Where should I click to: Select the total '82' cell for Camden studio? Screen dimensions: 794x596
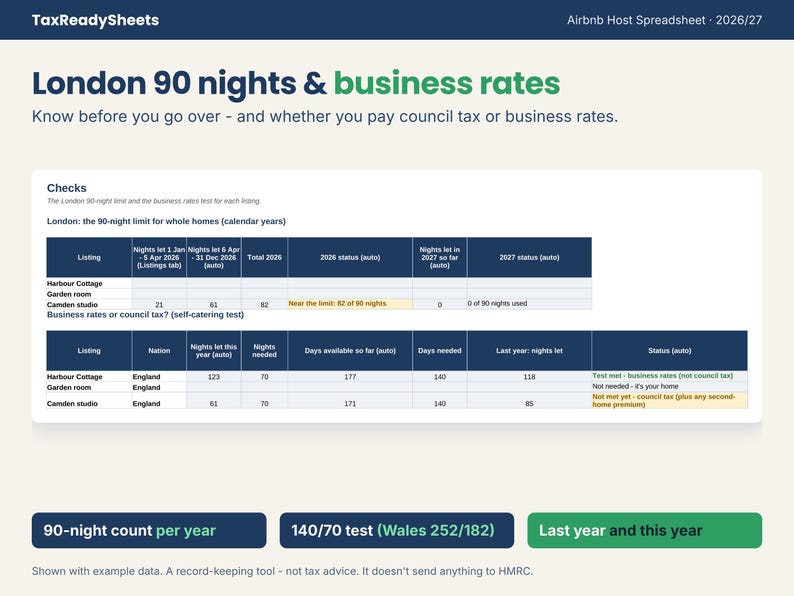pyautogui.click(x=264, y=304)
